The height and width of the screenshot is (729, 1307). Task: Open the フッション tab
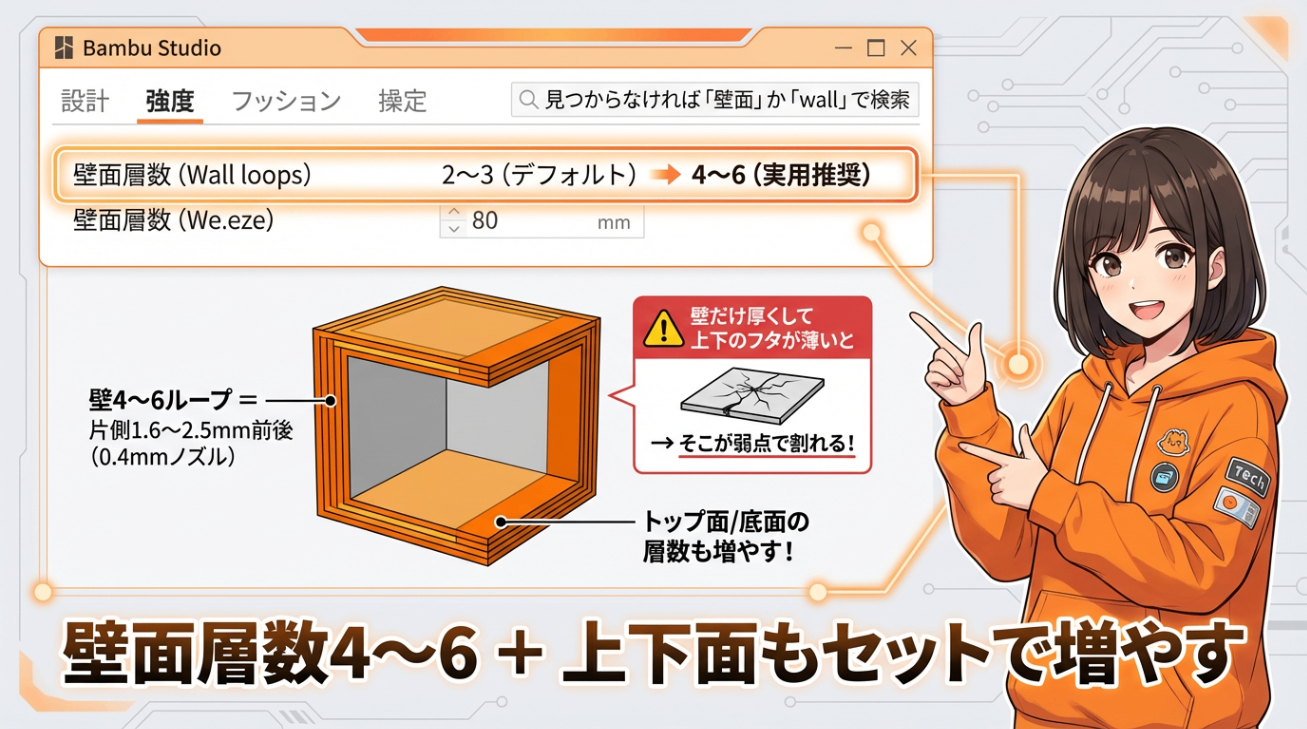[x=286, y=101]
